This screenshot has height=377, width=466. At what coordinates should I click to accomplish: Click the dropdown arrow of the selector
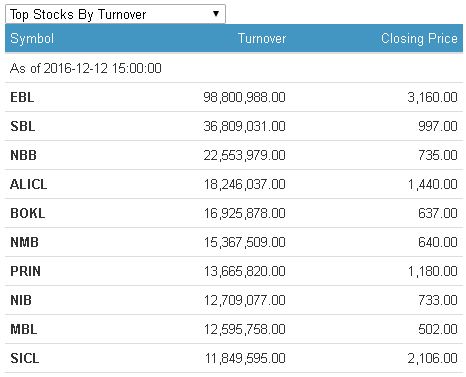(x=216, y=14)
